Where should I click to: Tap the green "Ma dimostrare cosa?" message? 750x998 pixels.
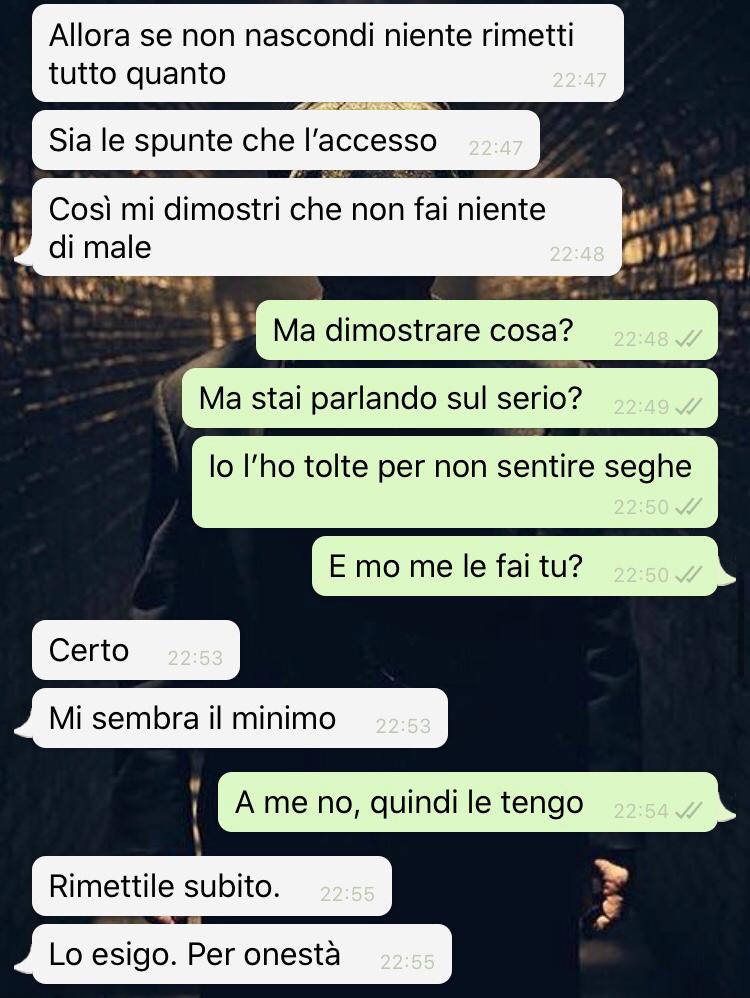pyautogui.click(x=486, y=330)
